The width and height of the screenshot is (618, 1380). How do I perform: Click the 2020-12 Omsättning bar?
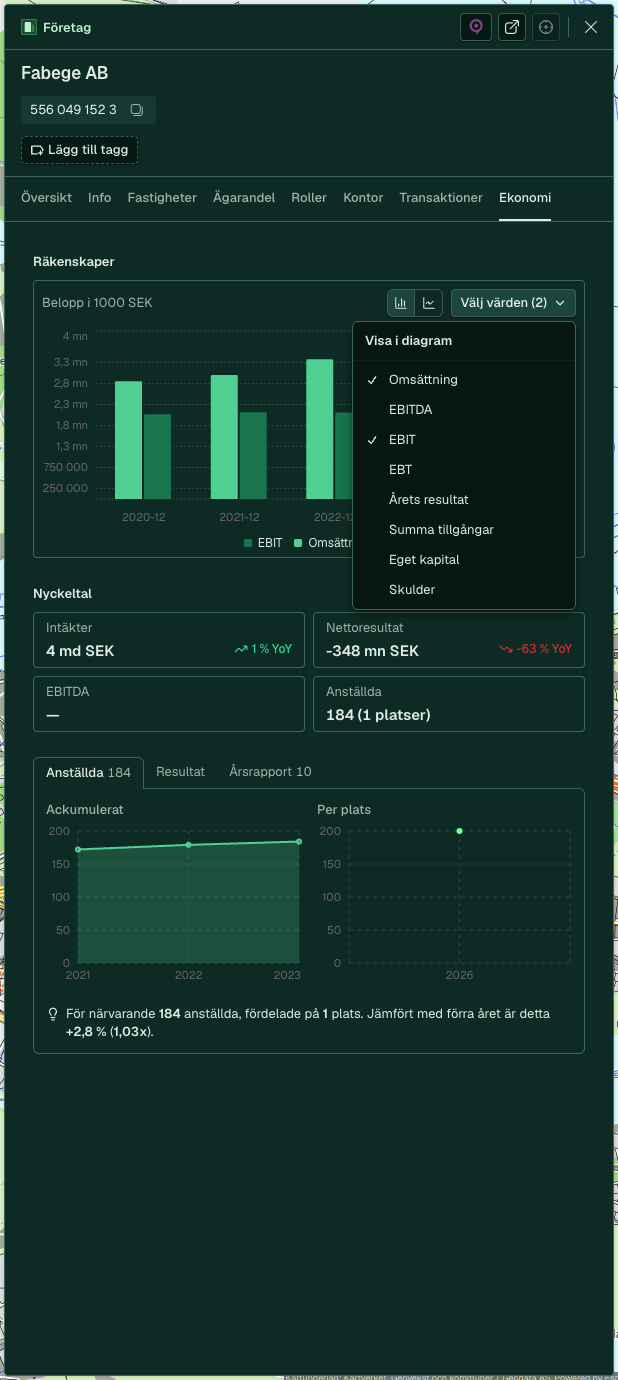click(128, 440)
